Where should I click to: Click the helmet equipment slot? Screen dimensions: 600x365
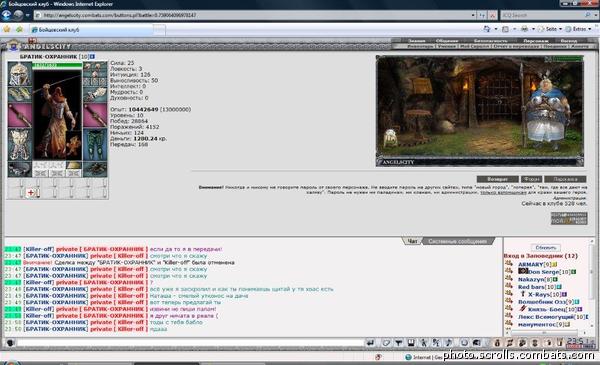point(20,74)
